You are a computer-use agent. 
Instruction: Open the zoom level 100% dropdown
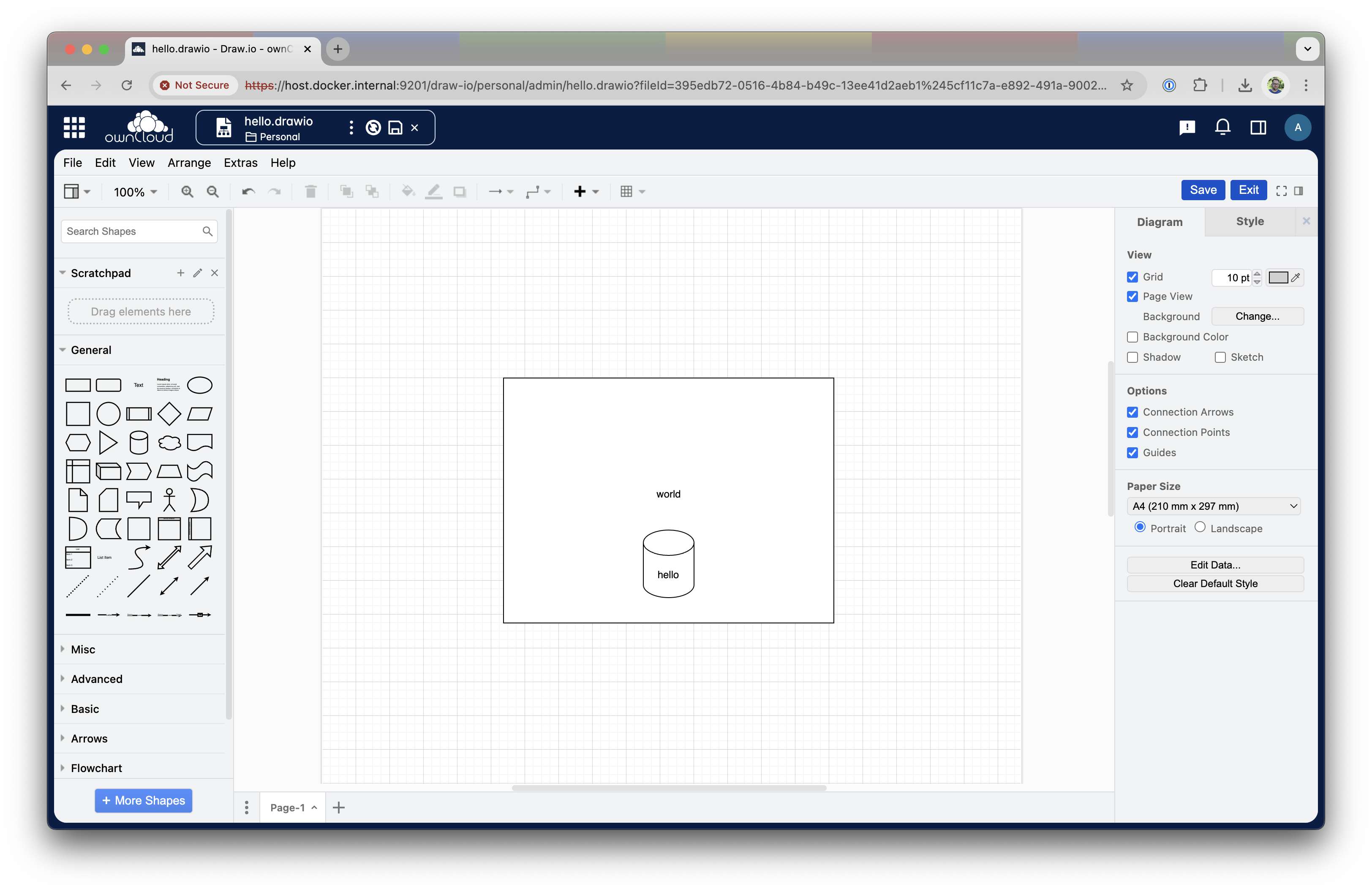coord(136,192)
